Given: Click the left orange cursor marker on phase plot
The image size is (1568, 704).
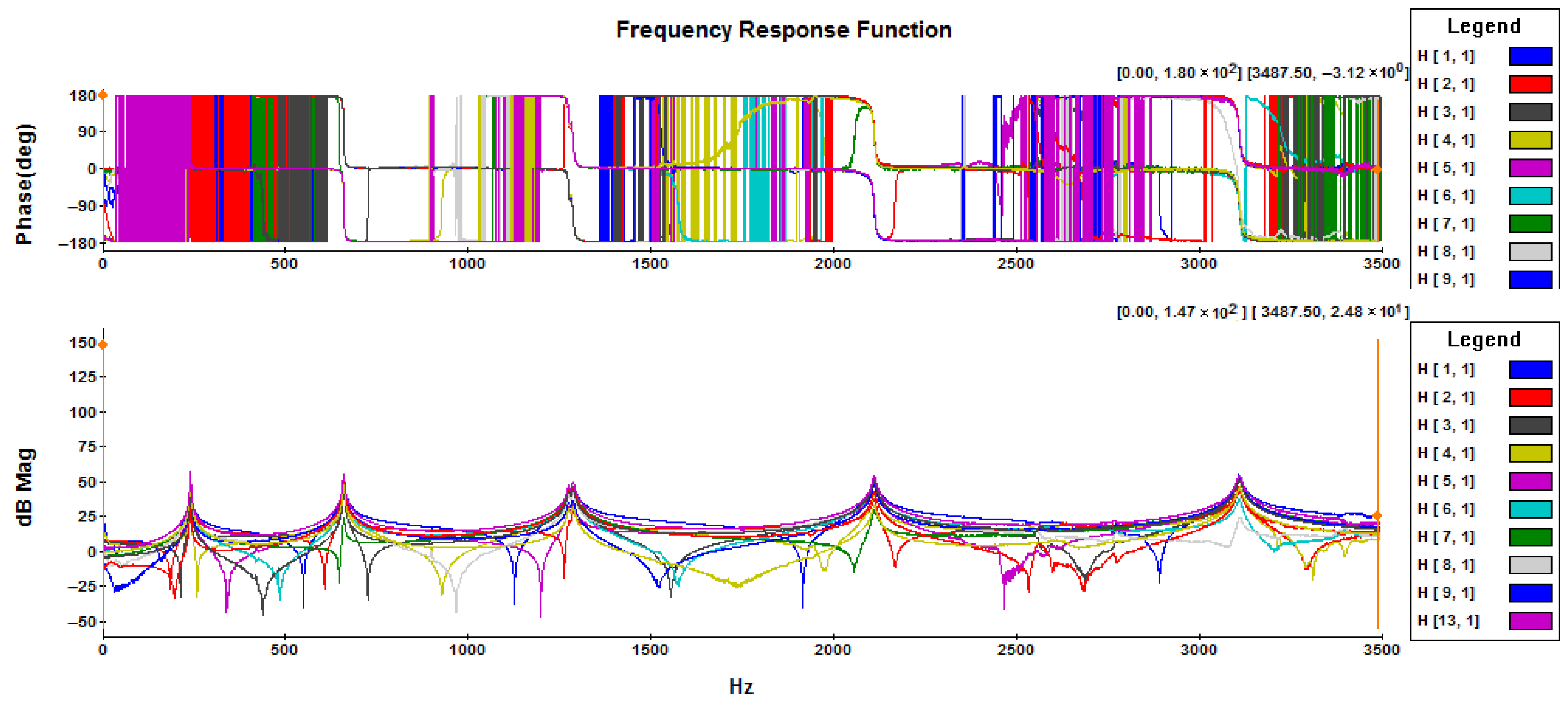Looking at the screenshot, I should pos(103,95).
